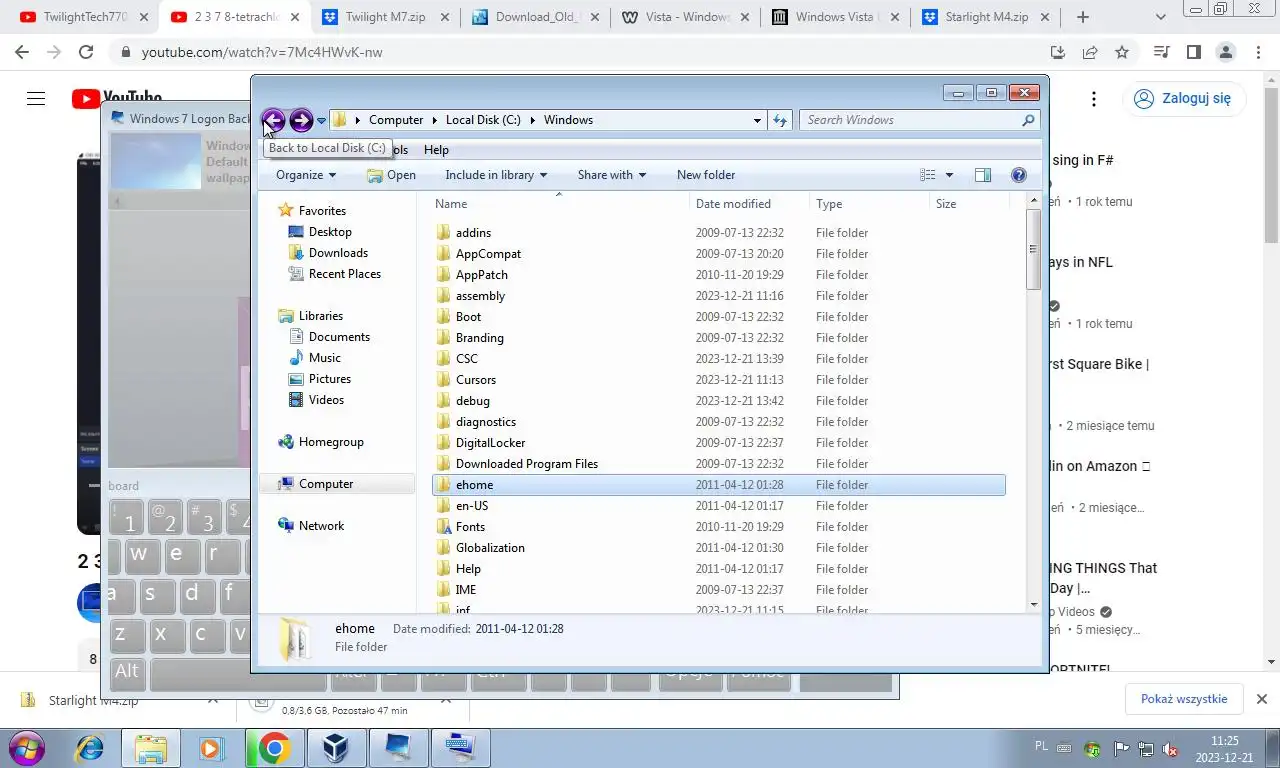Bookmark this page with the star icon

click(x=1122, y=52)
